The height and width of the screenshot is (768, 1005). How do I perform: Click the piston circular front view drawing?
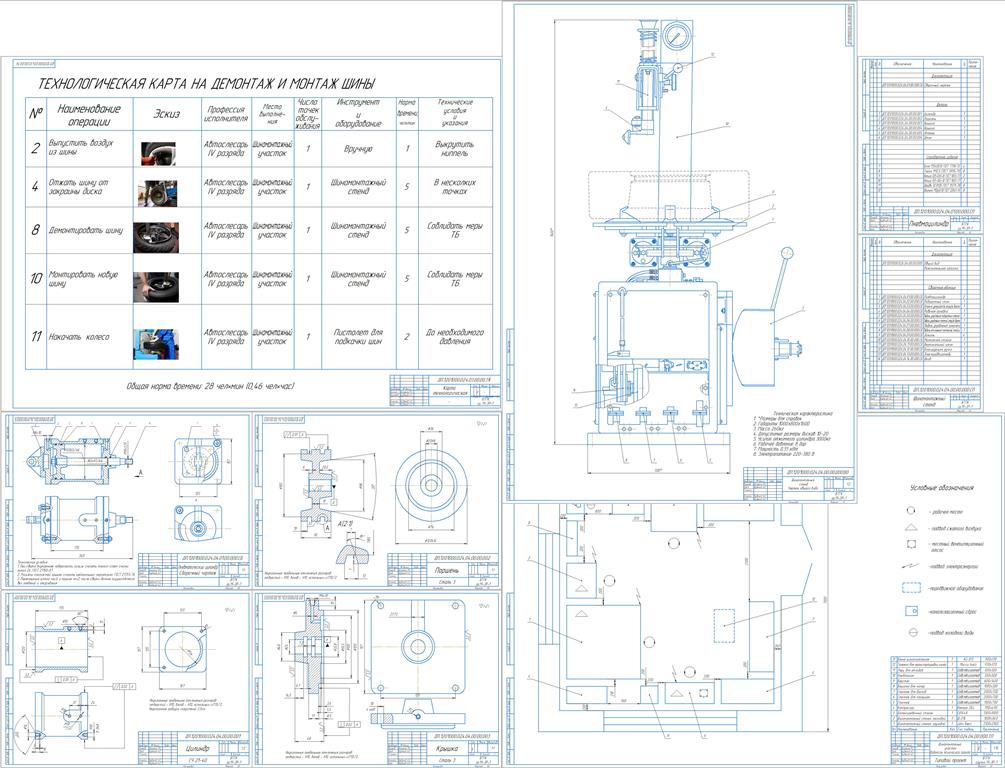click(431, 485)
